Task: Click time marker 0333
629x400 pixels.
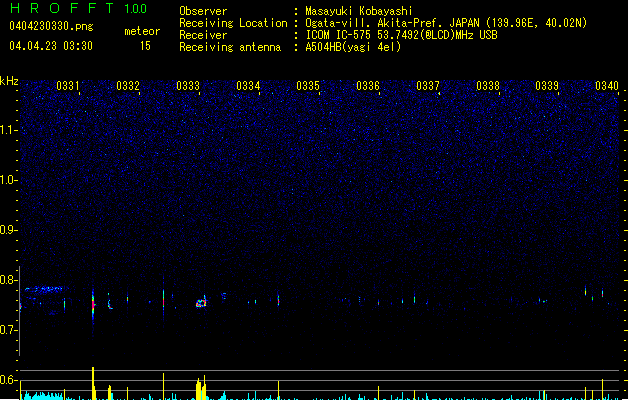Action: click(x=188, y=86)
